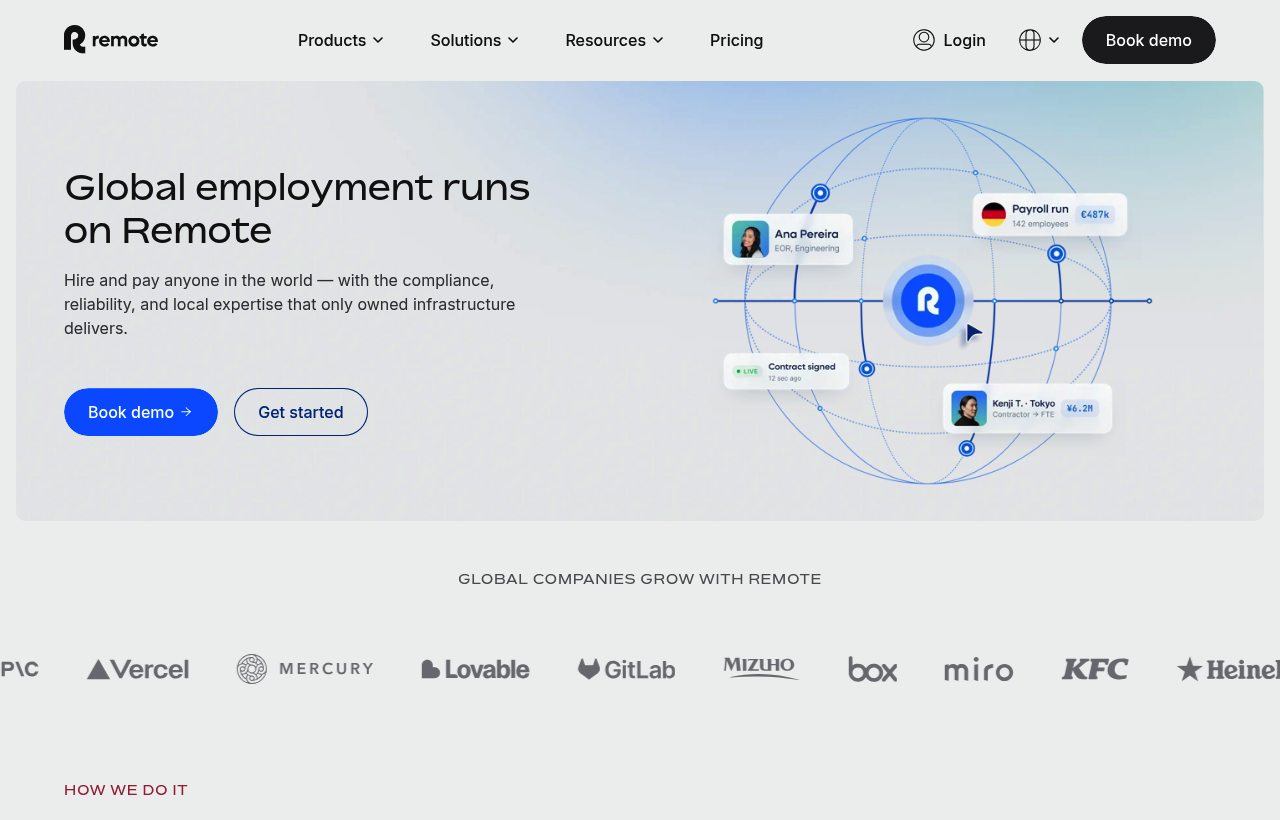Expand the Products chevron arrow
1280x820 pixels.
coord(378,40)
